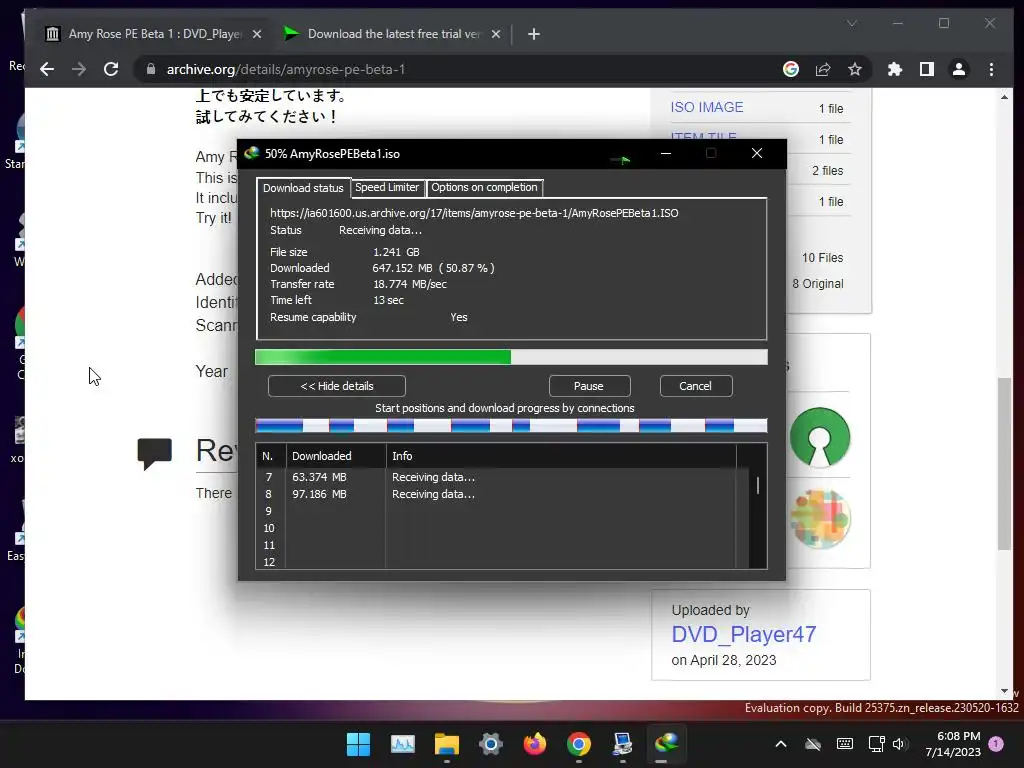Reload the archive.org page
1024x768 pixels.
[x=111, y=69]
